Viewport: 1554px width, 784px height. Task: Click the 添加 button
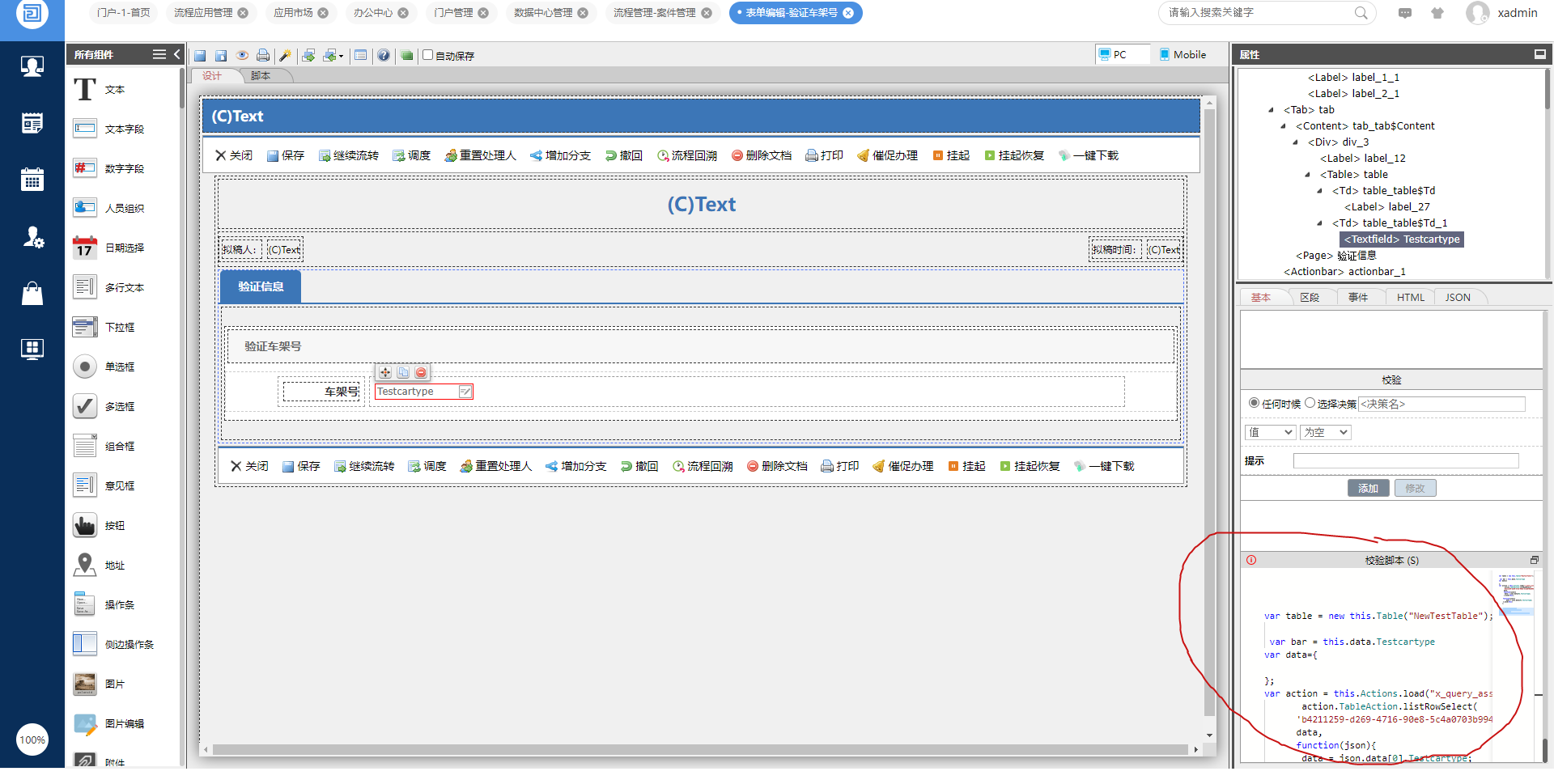1369,488
